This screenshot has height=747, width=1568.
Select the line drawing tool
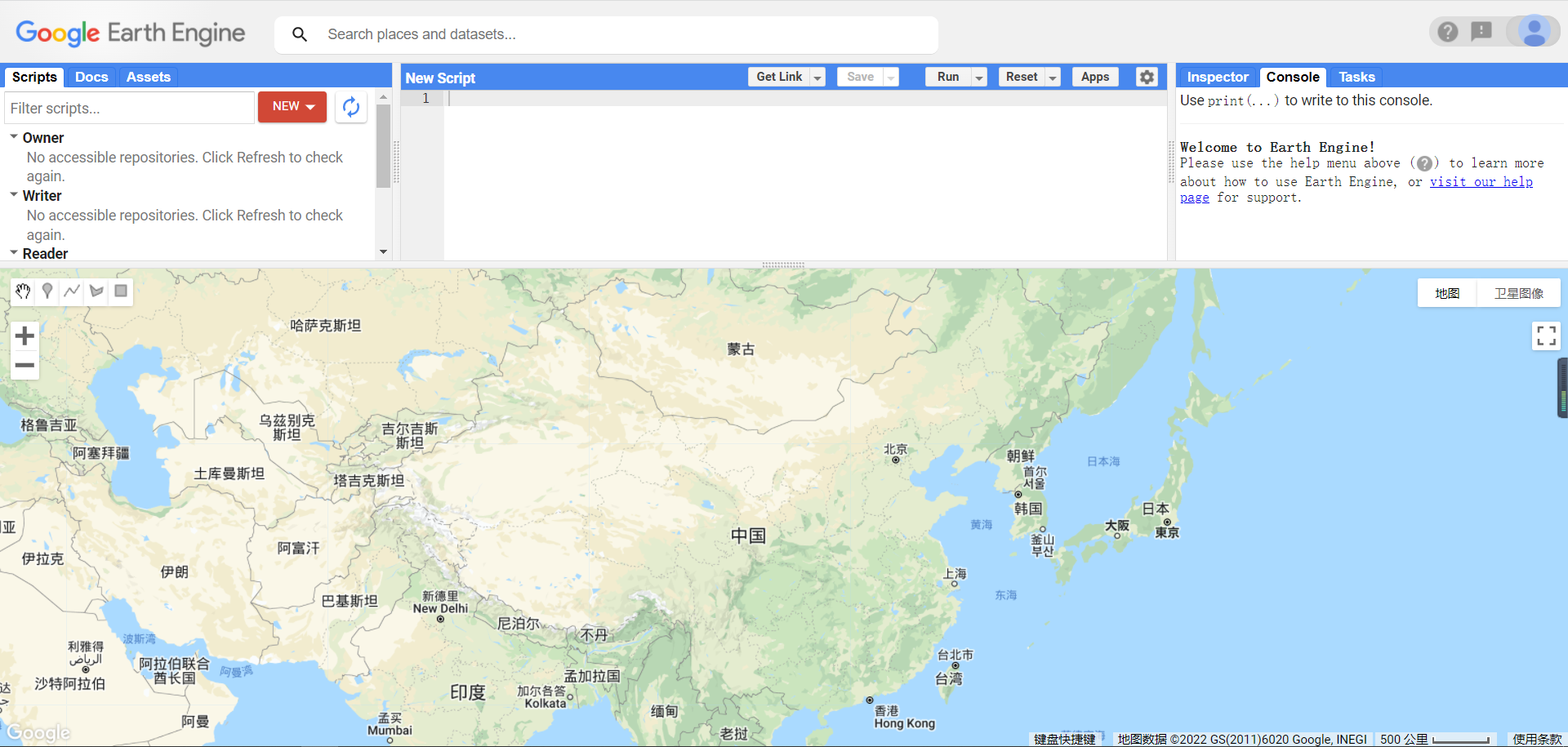point(71,291)
